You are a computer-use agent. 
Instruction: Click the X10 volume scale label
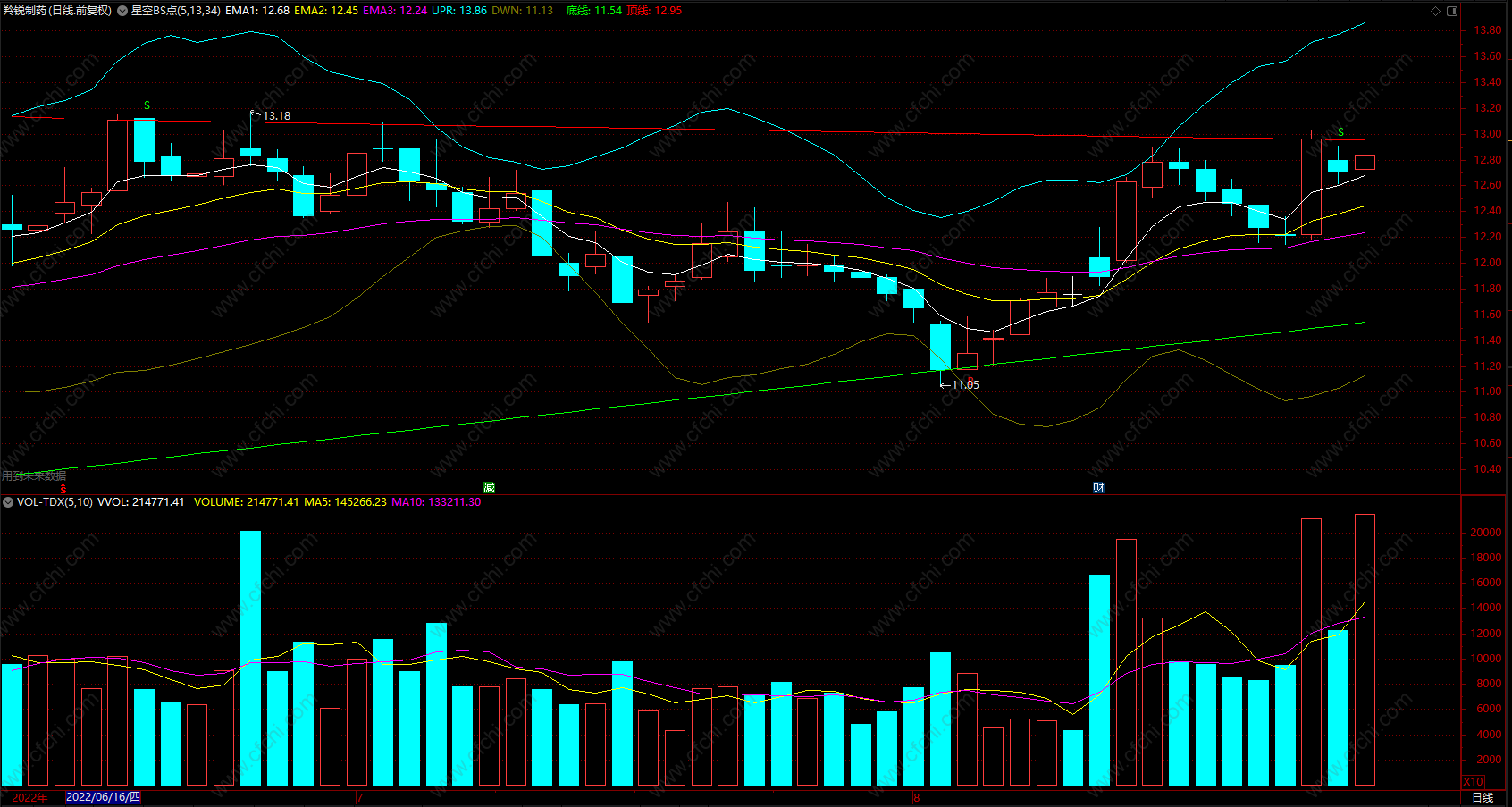click(x=1474, y=781)
